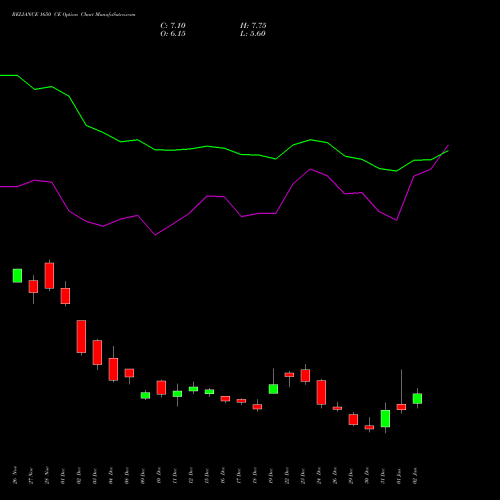Click the 01 Dec date label
This screenshot has height=500, width=500.
click(63, 475)
